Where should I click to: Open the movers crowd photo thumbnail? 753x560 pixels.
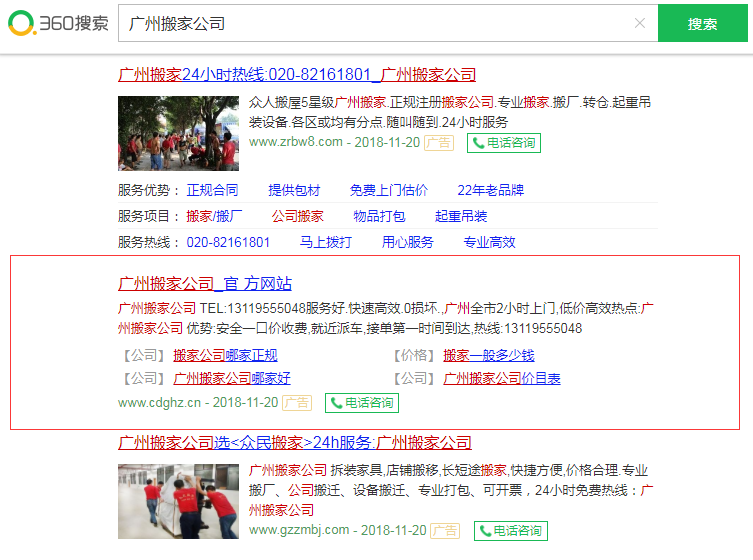(178, 133)
